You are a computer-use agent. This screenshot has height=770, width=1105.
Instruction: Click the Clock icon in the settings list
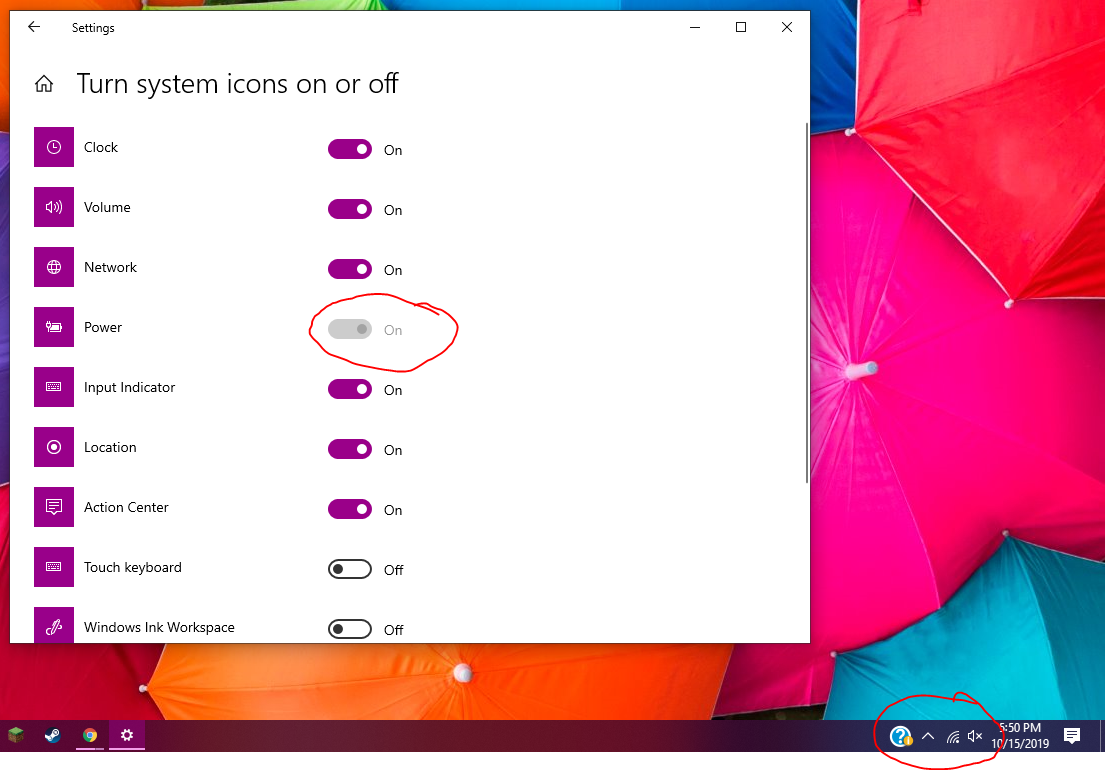(x=53, y=147)
